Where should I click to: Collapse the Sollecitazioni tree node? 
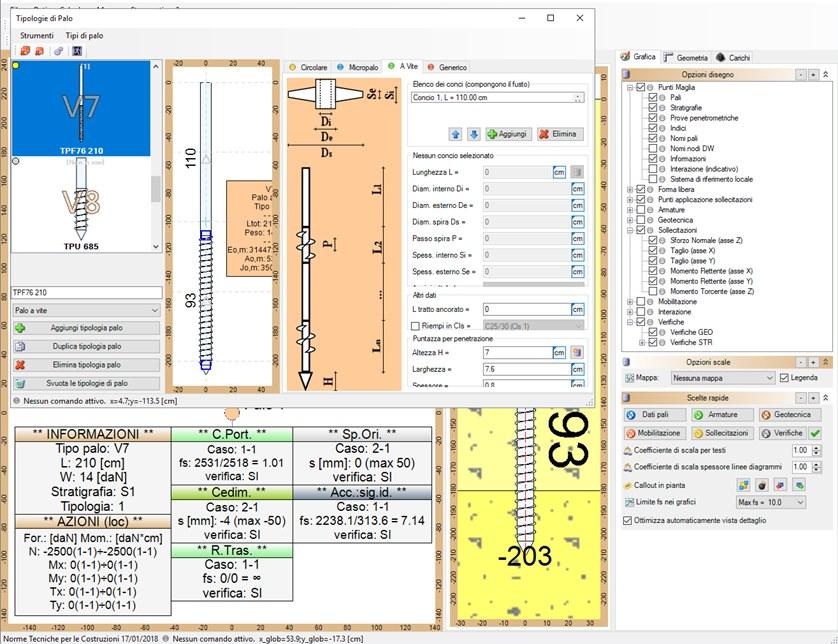coord(629,230)
